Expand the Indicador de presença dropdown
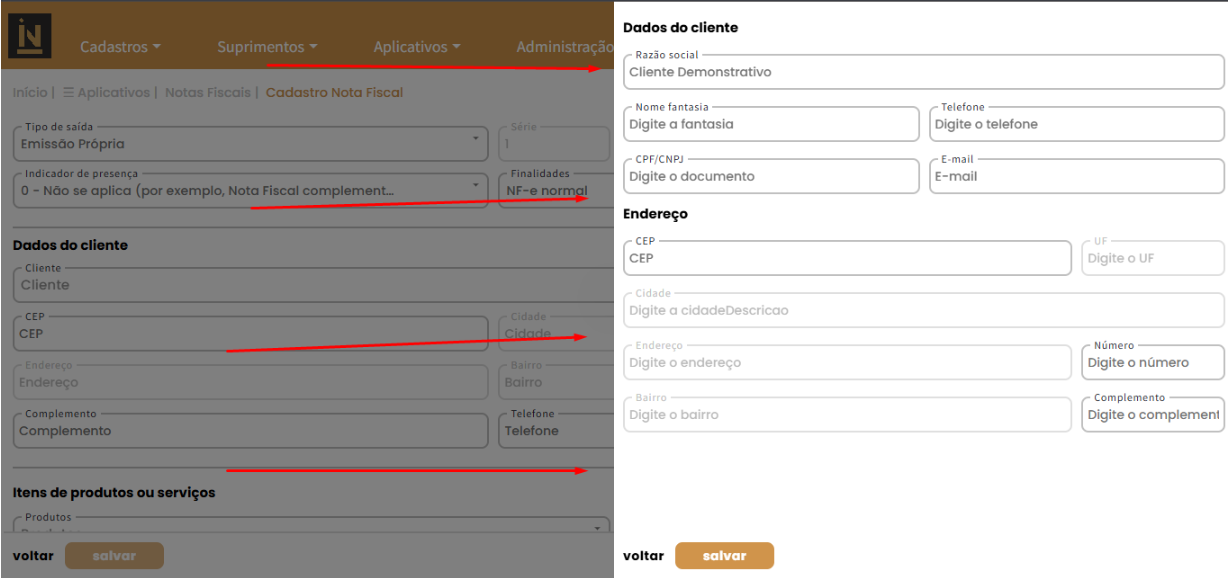1232x578 pixels. pyautogui.click(x=251, y=190)
